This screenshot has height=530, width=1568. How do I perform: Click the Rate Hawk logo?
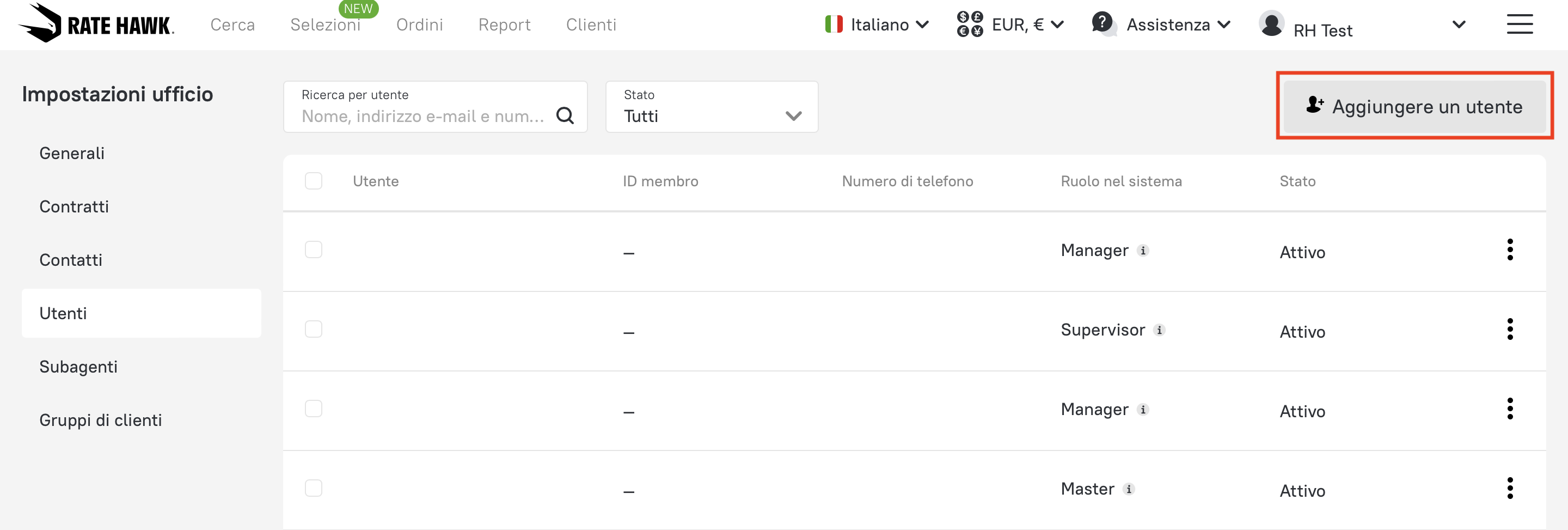[96, 25]
